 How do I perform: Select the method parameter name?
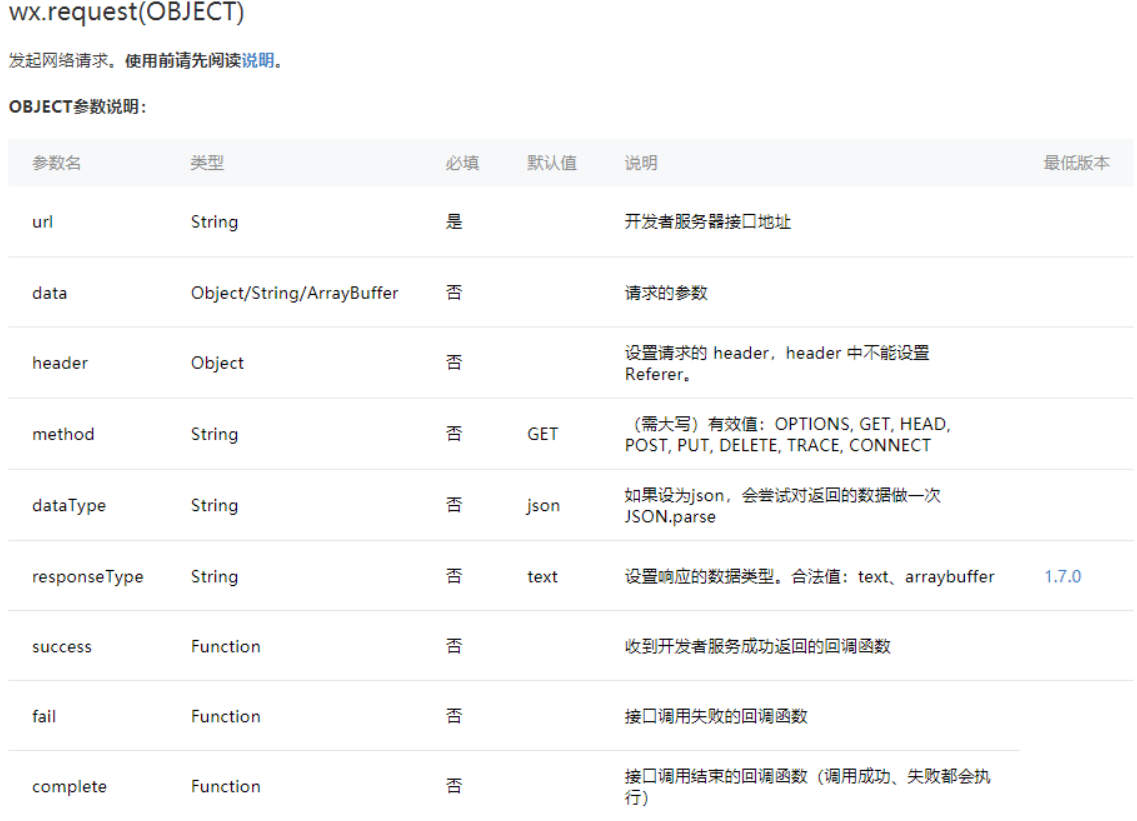click(x=63, y=434)
